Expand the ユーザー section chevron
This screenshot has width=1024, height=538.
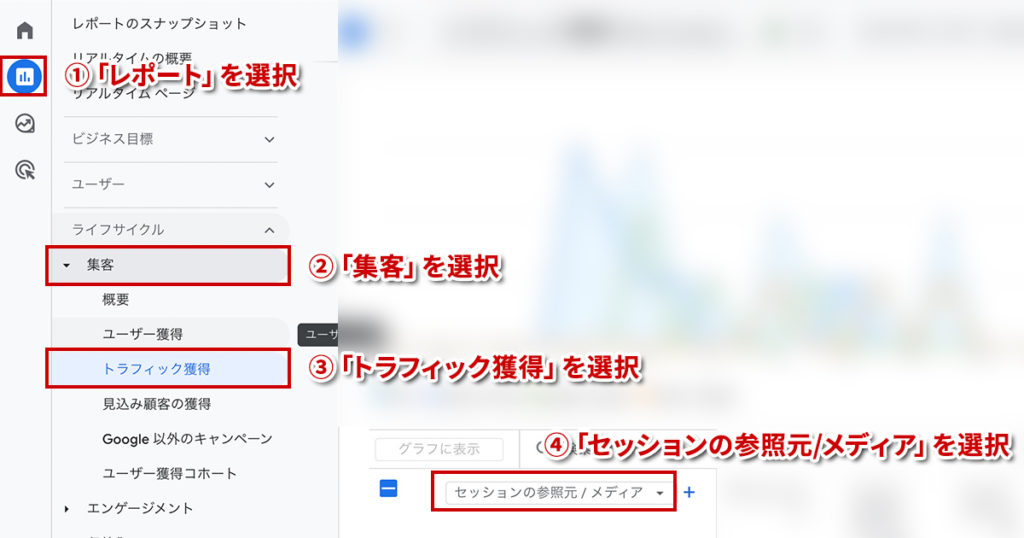click(x=269, y=185)
